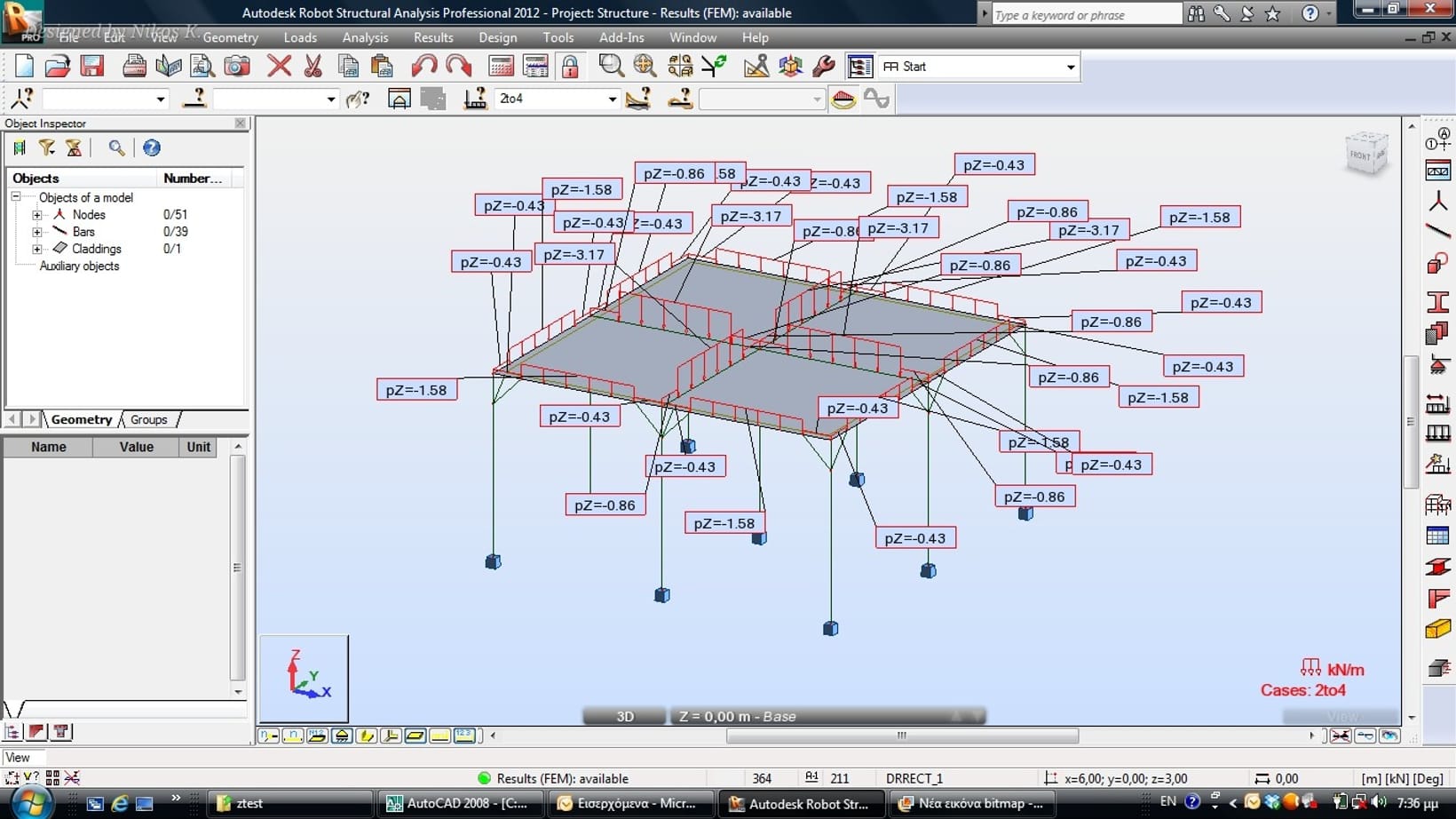Click AutoCAD 2008 taskbar button

point(457,803)
